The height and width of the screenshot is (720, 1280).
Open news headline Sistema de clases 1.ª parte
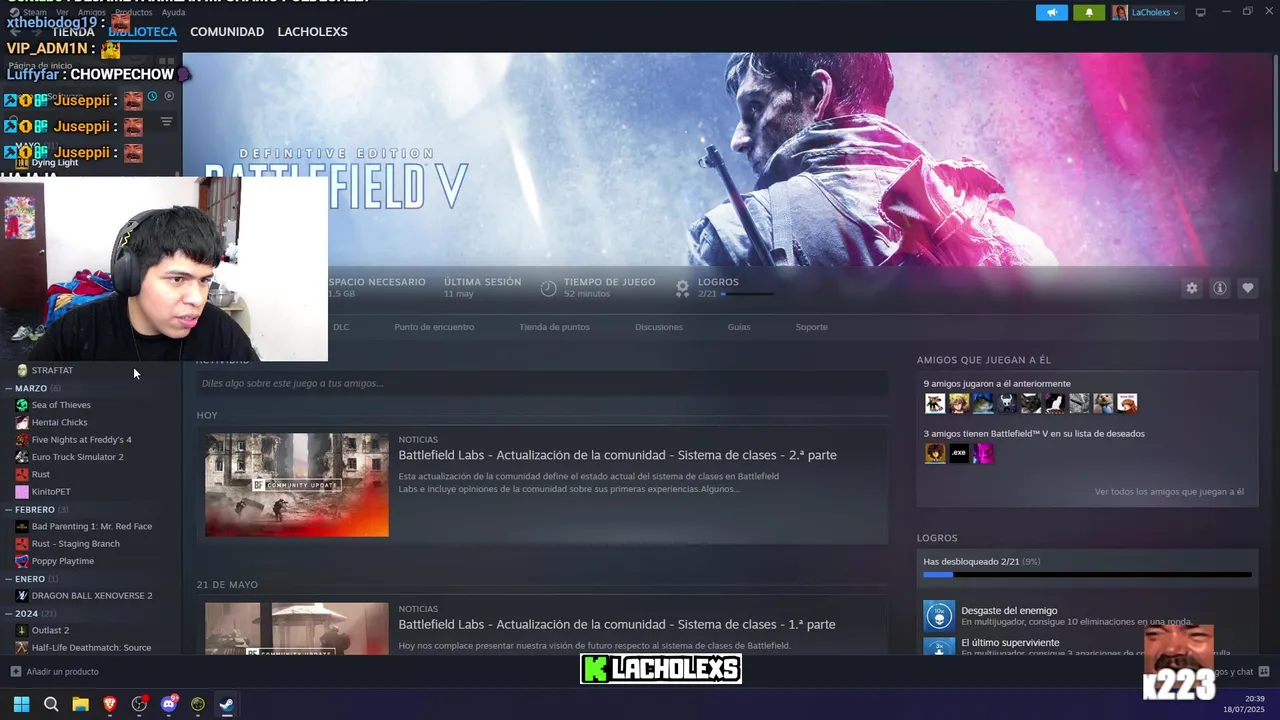coord(616,624)
